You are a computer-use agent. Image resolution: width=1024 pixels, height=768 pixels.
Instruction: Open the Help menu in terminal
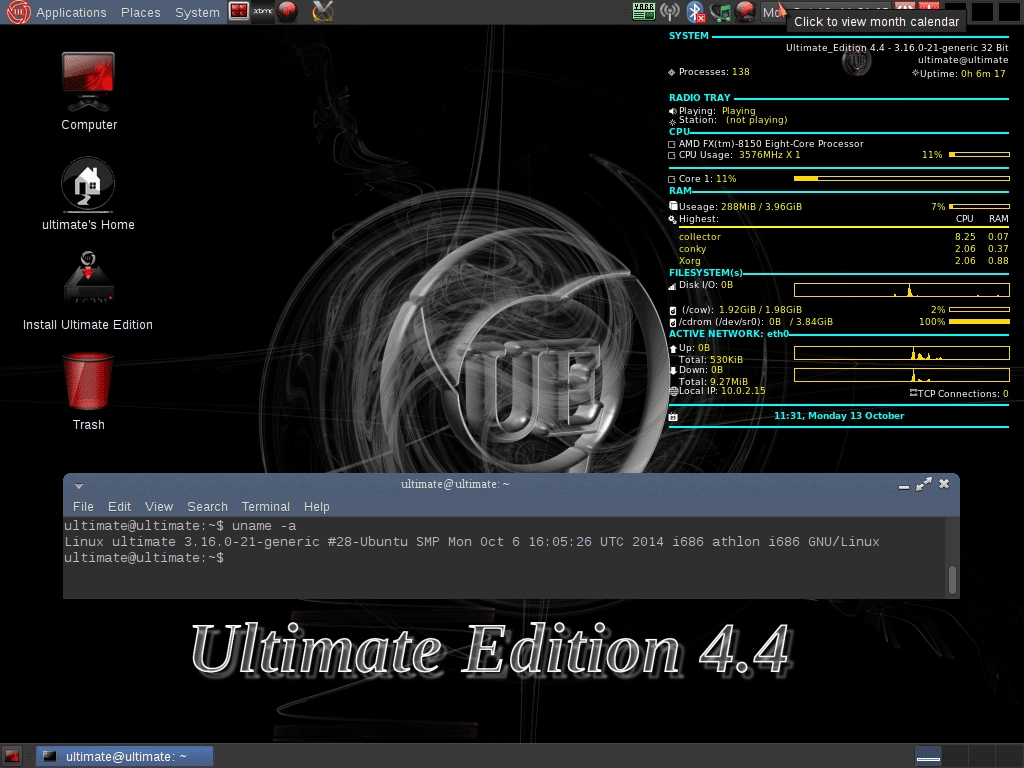(x=317, y=507)
